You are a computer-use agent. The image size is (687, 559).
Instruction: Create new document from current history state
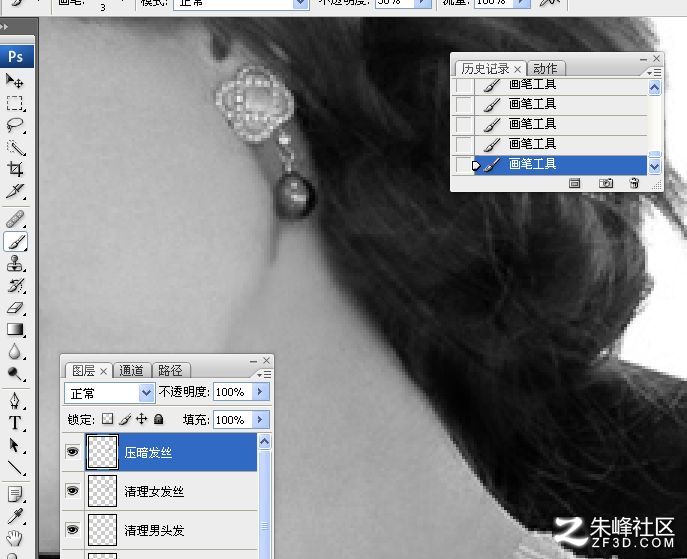574,183
